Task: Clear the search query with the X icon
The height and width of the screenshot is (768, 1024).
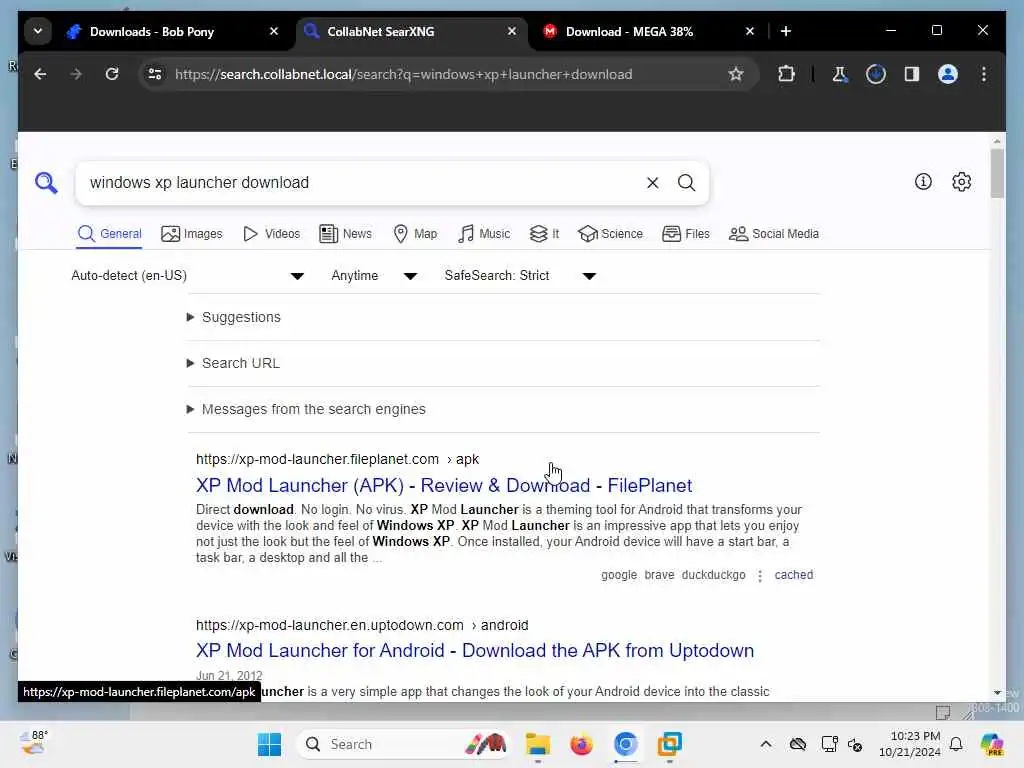Action: (x=652, y=183)
